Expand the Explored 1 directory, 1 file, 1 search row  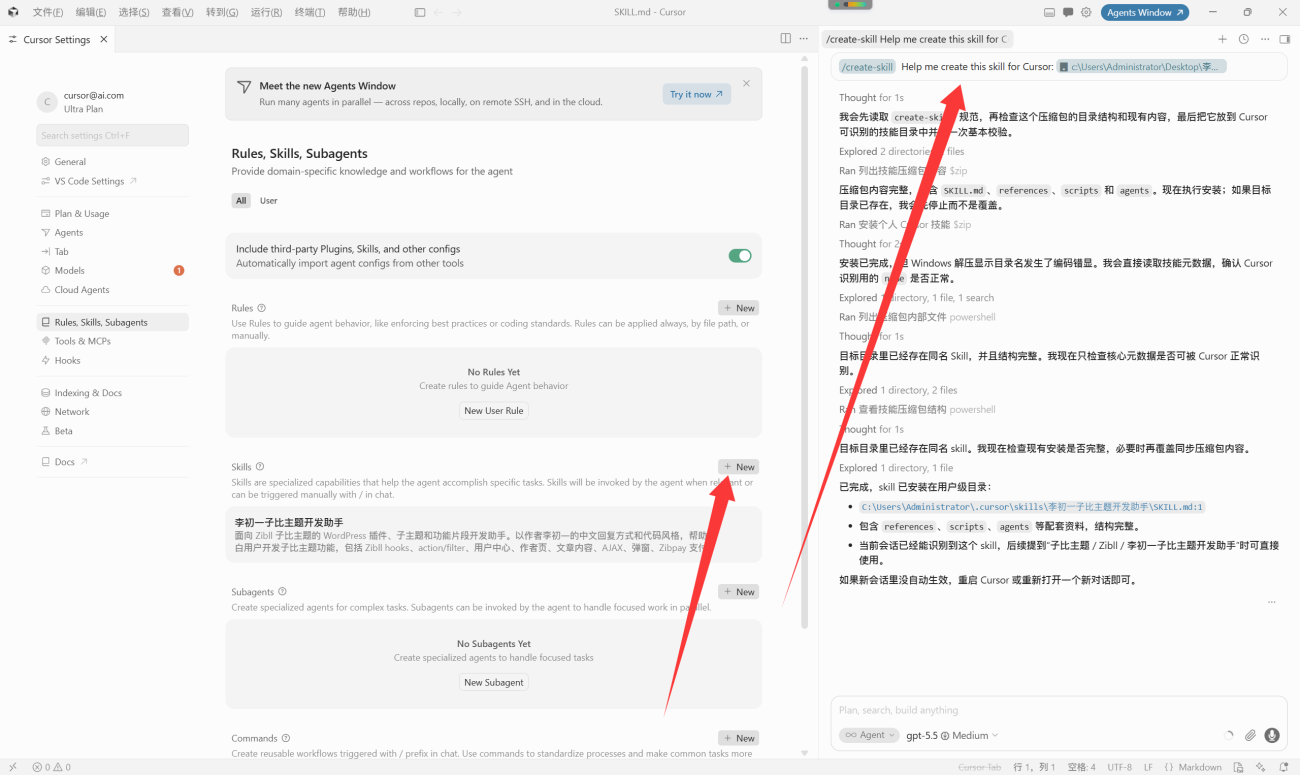pyautogui.click(x=916, y=298)
